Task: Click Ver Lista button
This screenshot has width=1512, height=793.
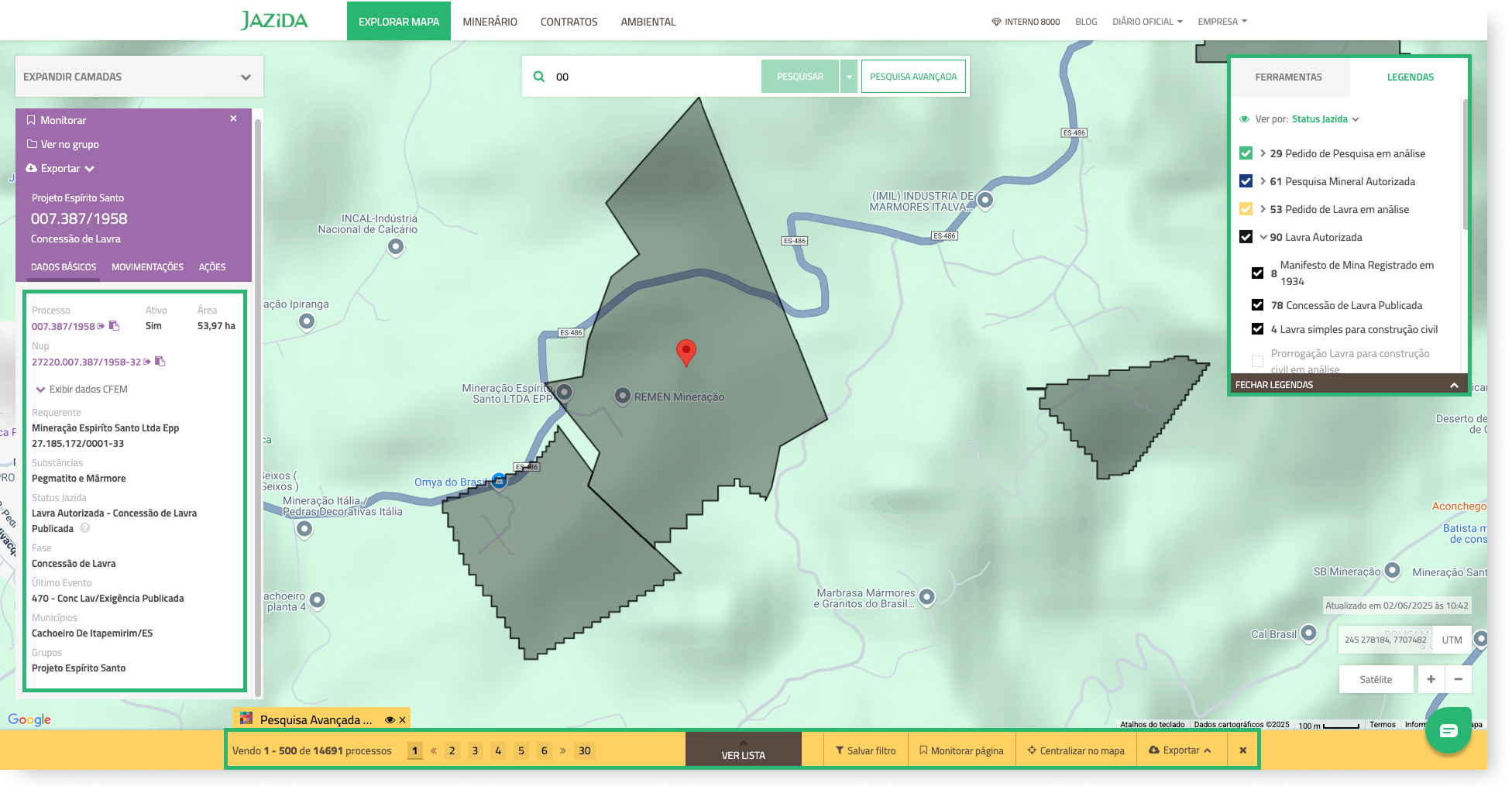Action: (744, 750)
